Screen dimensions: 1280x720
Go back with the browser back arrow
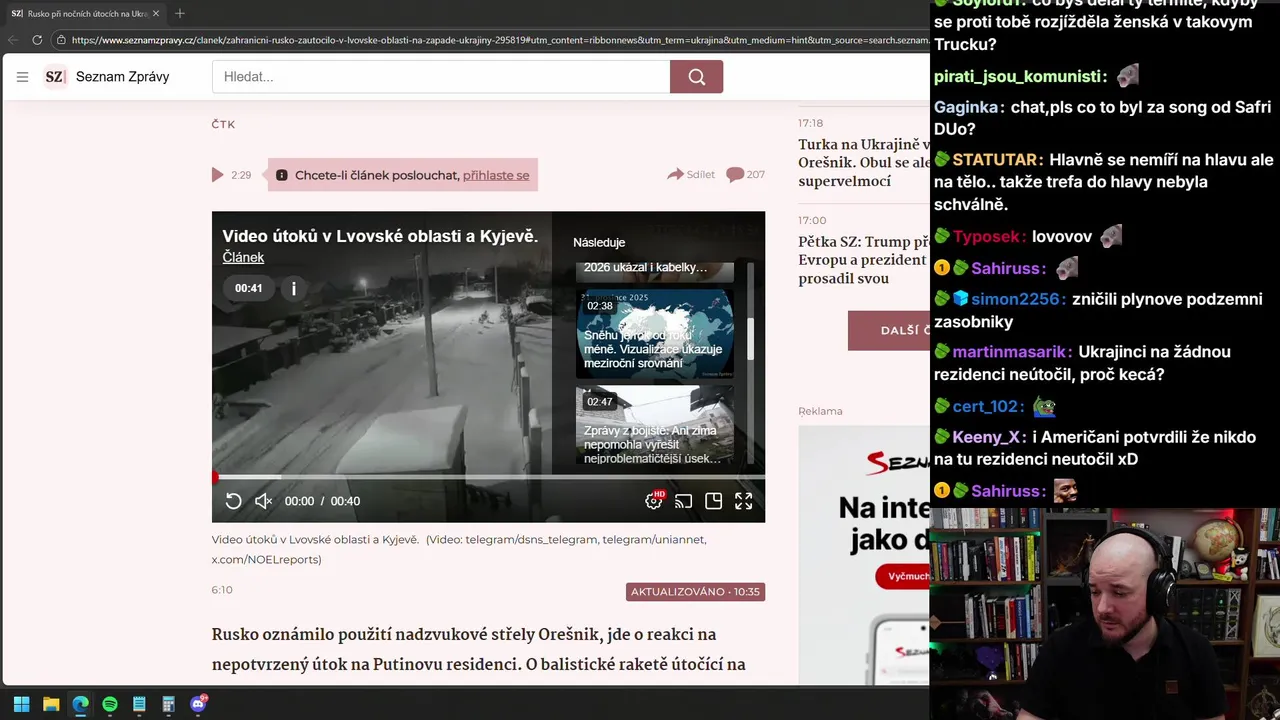tap(13, 40)
